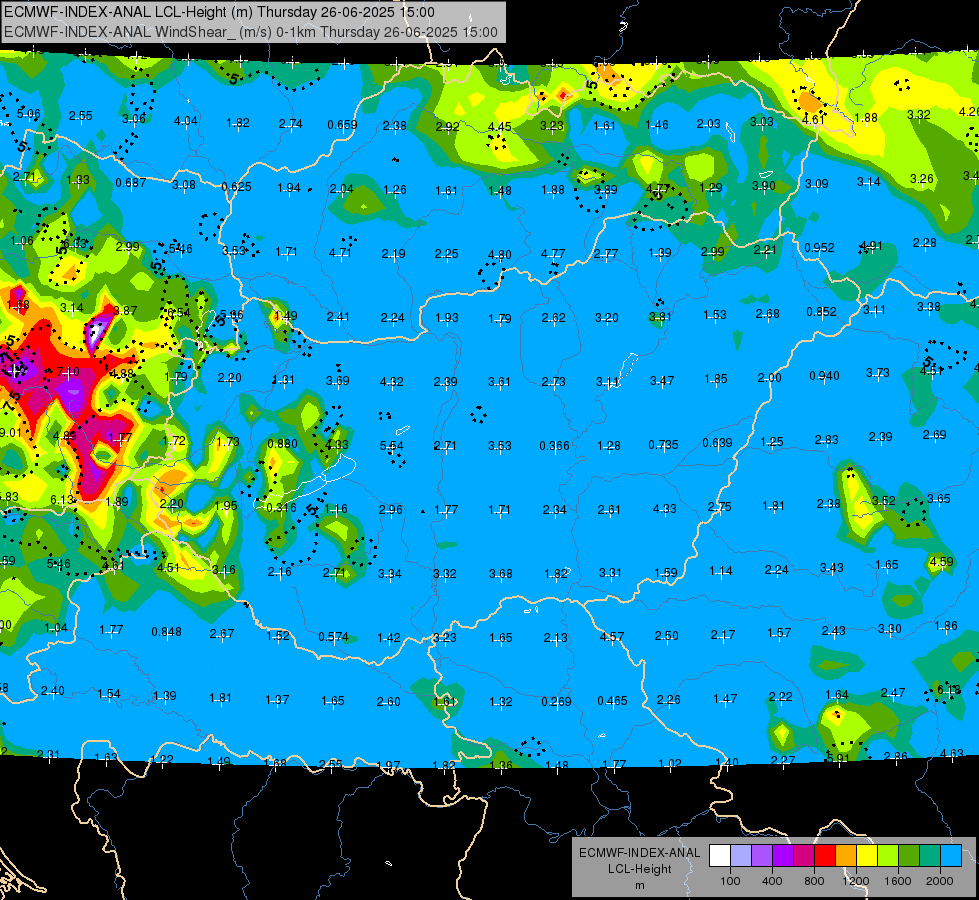The height and width of the screenshot is (900, 979).
Task: Click the wind shear value 3.65
Action: pyautogui.click(x=939, y=498)
